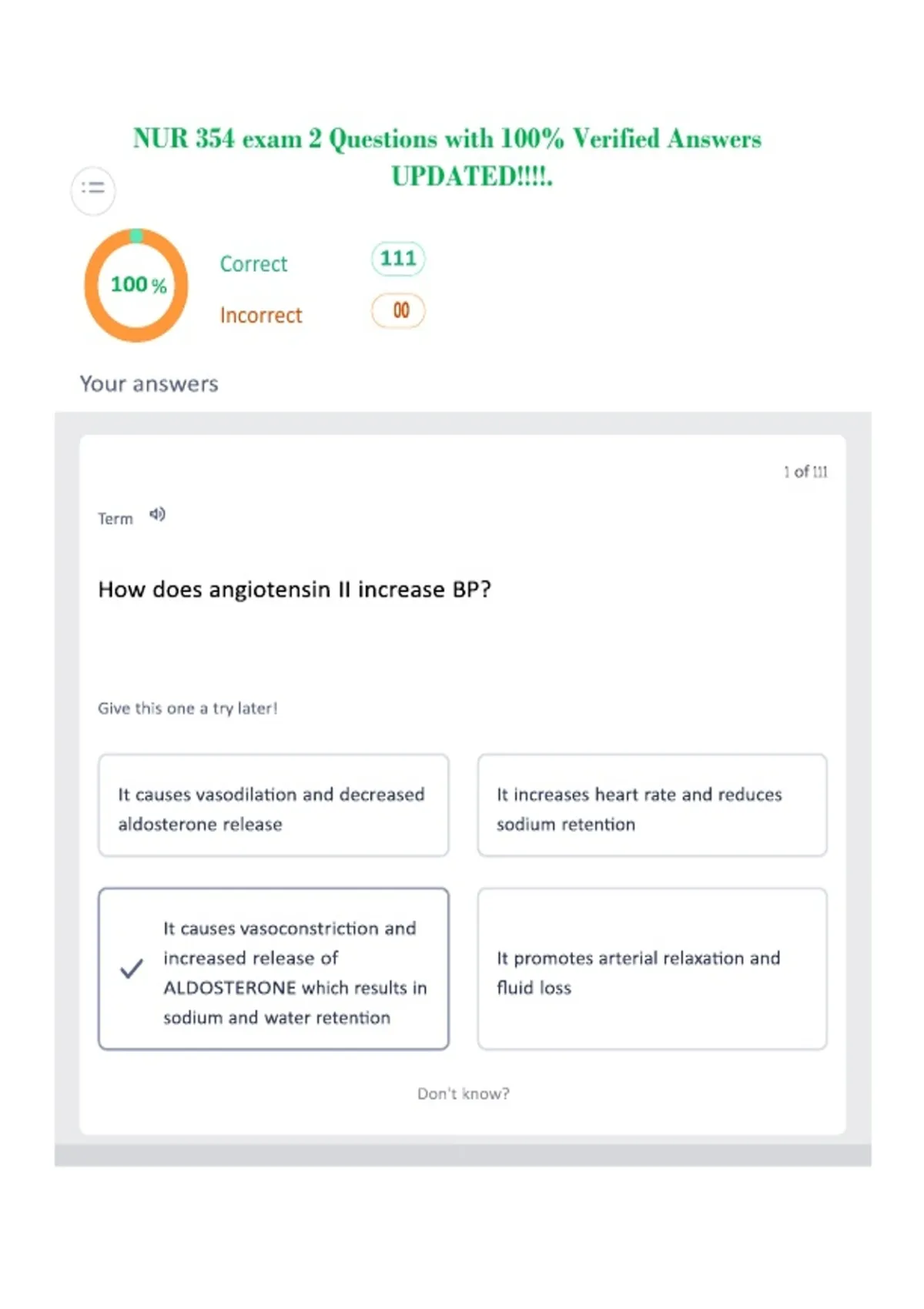Select the incorrect count badge 00
The image size is (924, 1309).
click(x=399, y=311)
